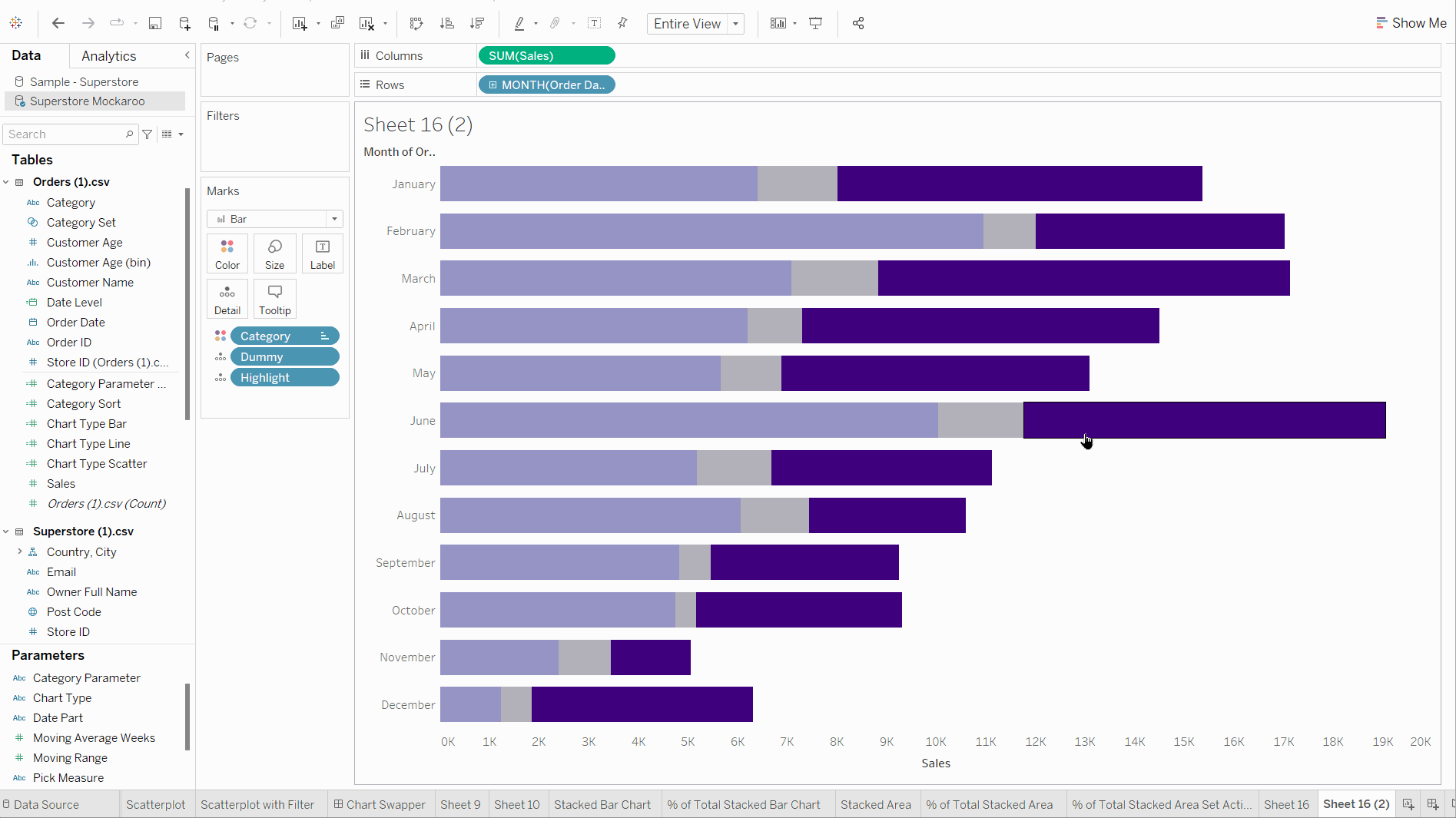Toggle the Show Mark Labels toolbar icon
This screenshot has width=1456, height=818.
tap(594, 23)
